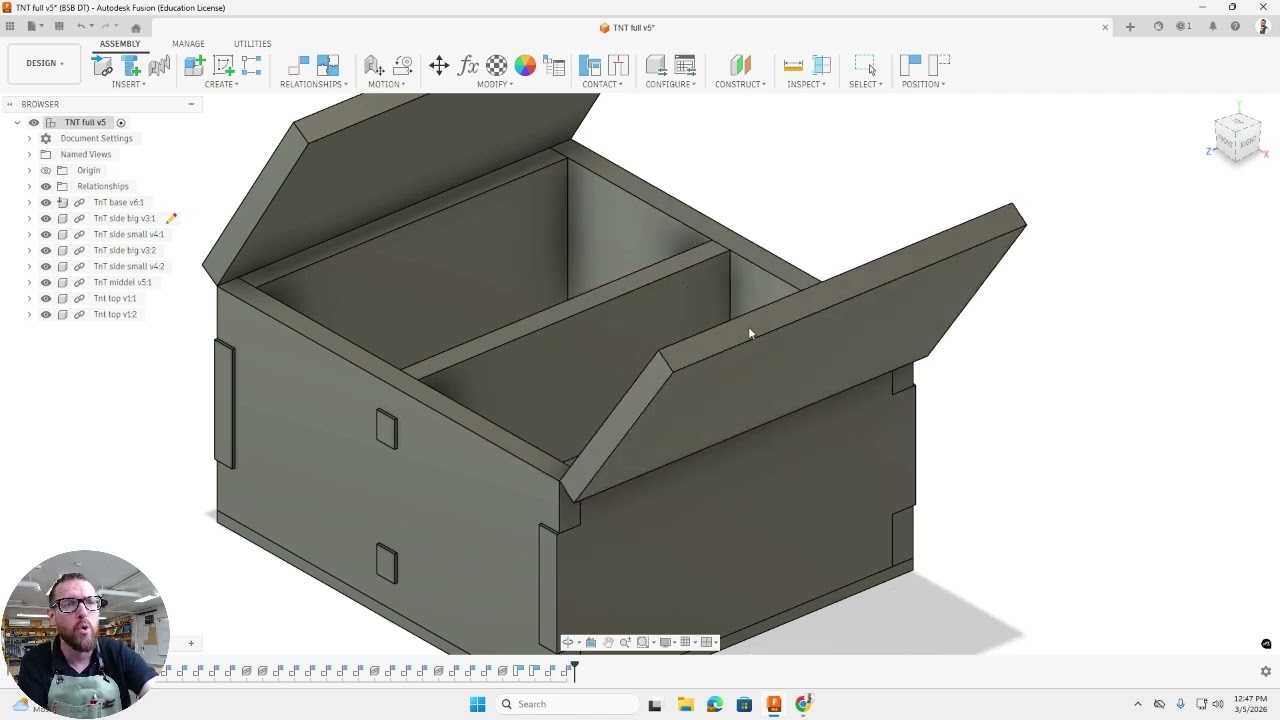This screenshot has height=720, width=1280.
Task: Show the hidden Origin folder
Action: pos(45,170)
